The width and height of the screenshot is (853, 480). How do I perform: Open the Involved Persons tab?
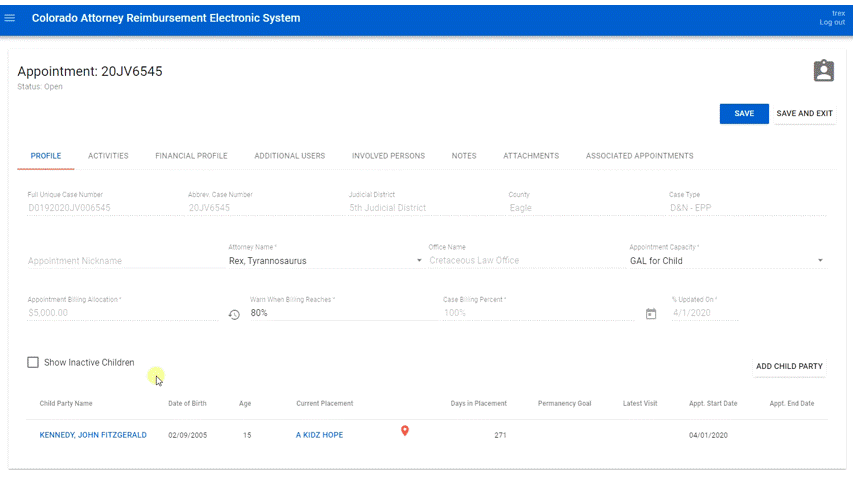click(388, 156)
